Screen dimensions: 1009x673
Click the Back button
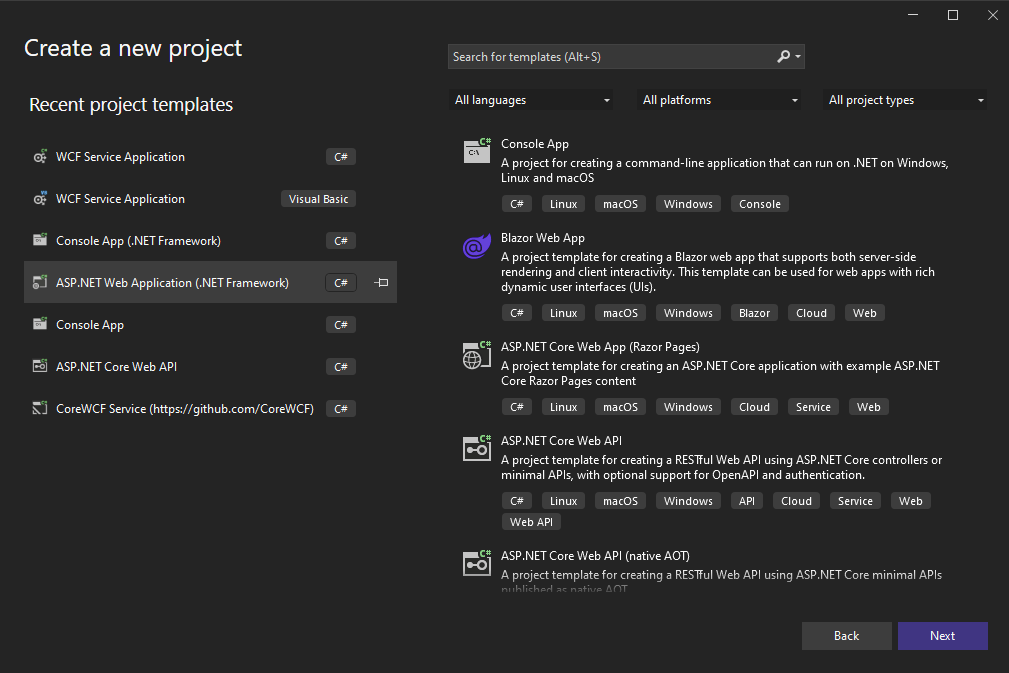(x=846, y=636)
